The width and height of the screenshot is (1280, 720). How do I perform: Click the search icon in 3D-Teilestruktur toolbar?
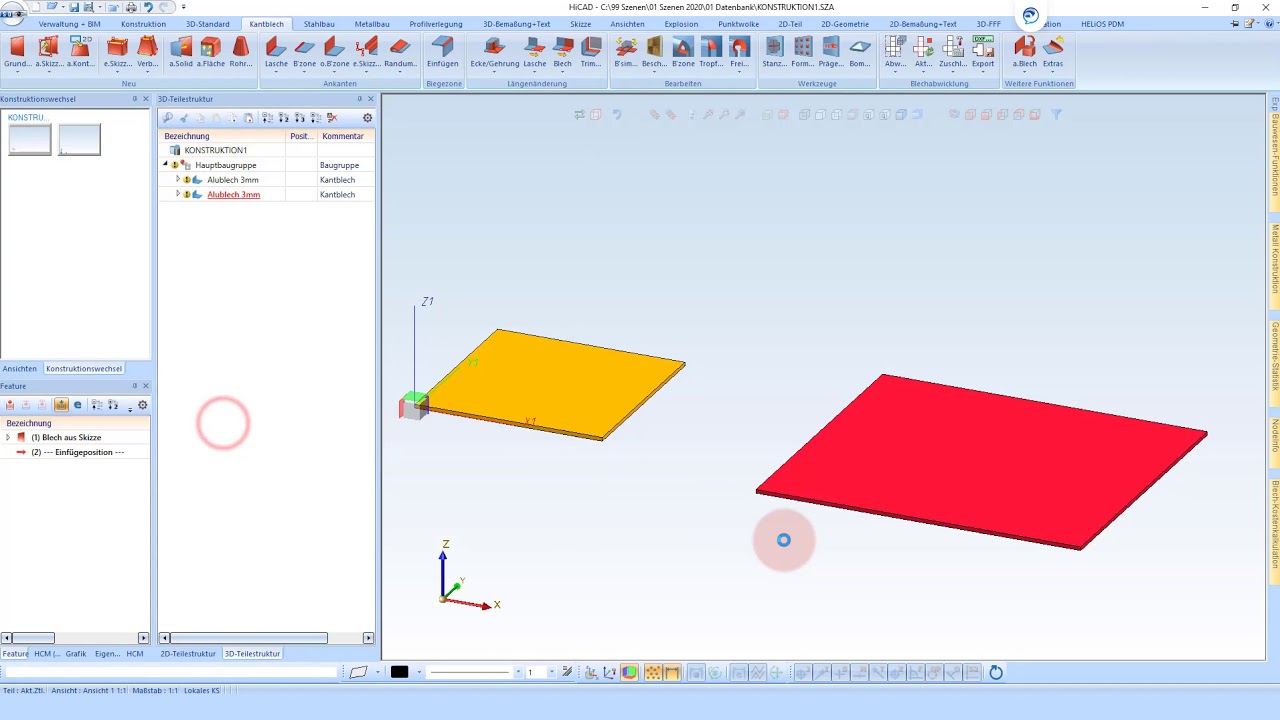coord(168,118)
